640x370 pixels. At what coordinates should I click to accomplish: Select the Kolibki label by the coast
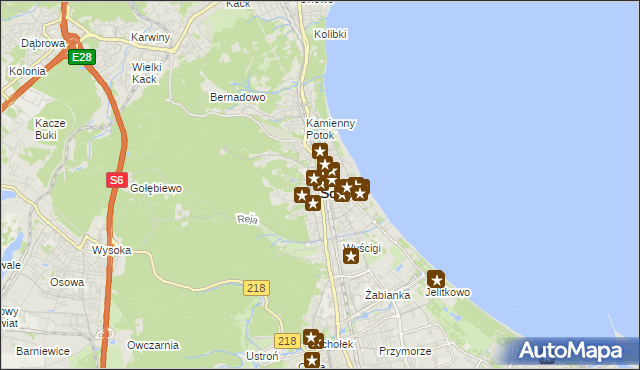331,34
